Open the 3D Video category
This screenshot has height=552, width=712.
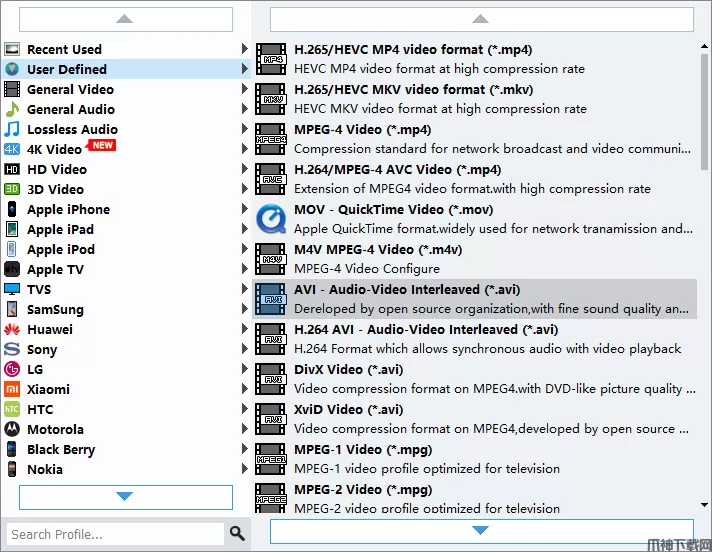[55, 189]
